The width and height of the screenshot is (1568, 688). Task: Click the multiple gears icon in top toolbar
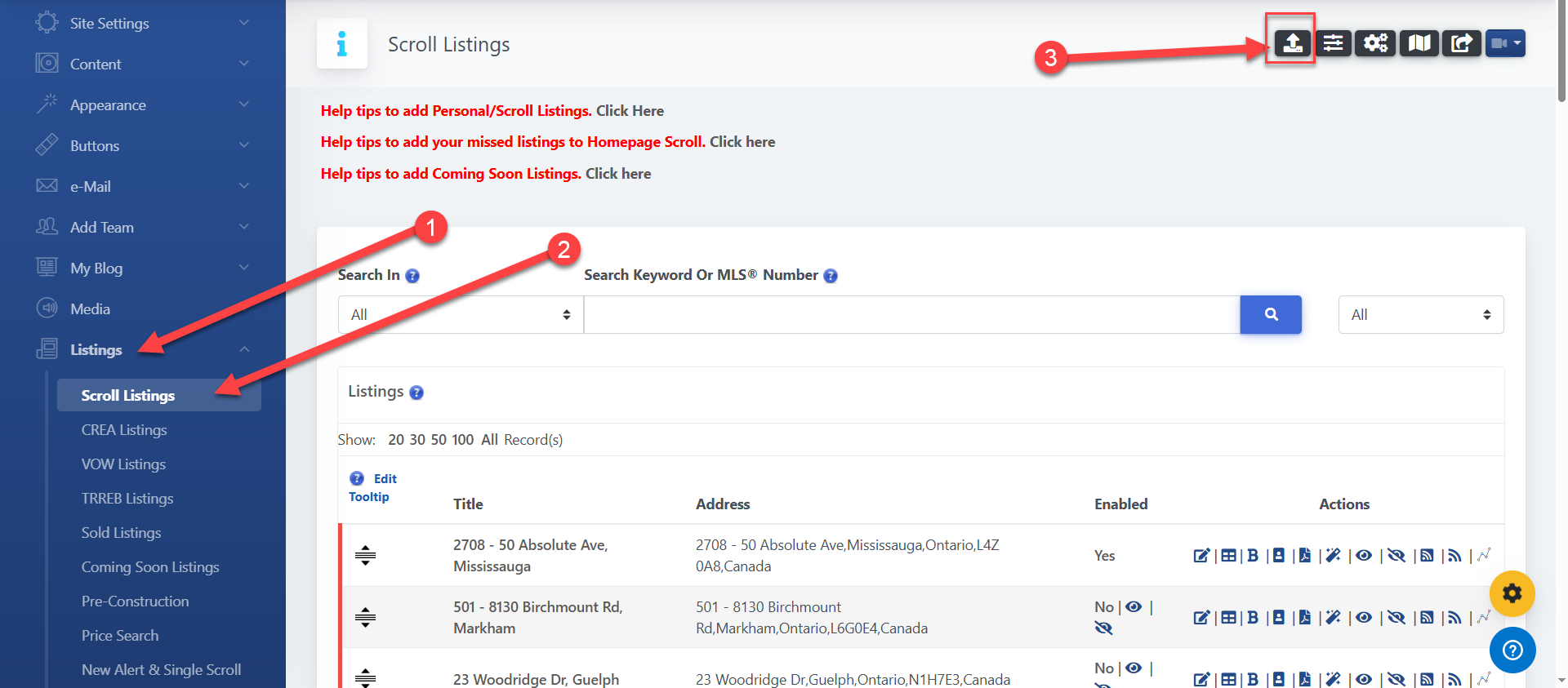(x=1375, y=42)
